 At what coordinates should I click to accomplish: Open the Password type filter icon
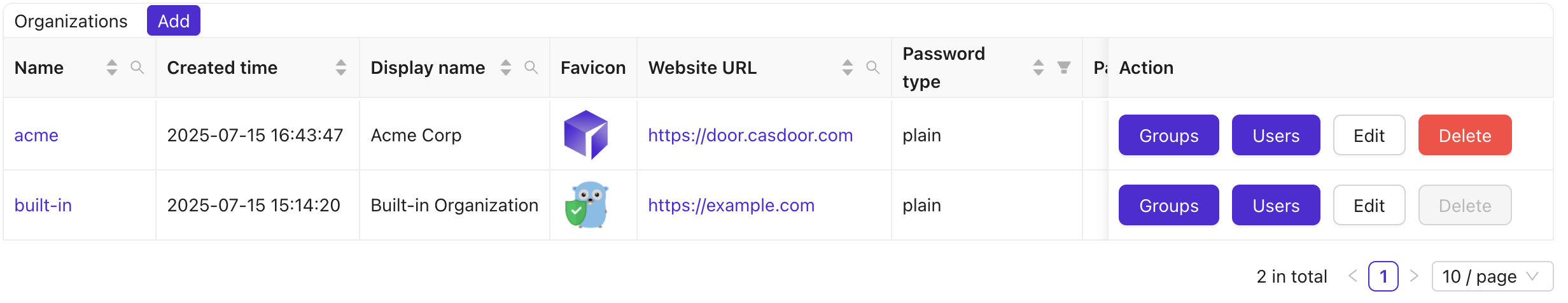click(1063, 67)
